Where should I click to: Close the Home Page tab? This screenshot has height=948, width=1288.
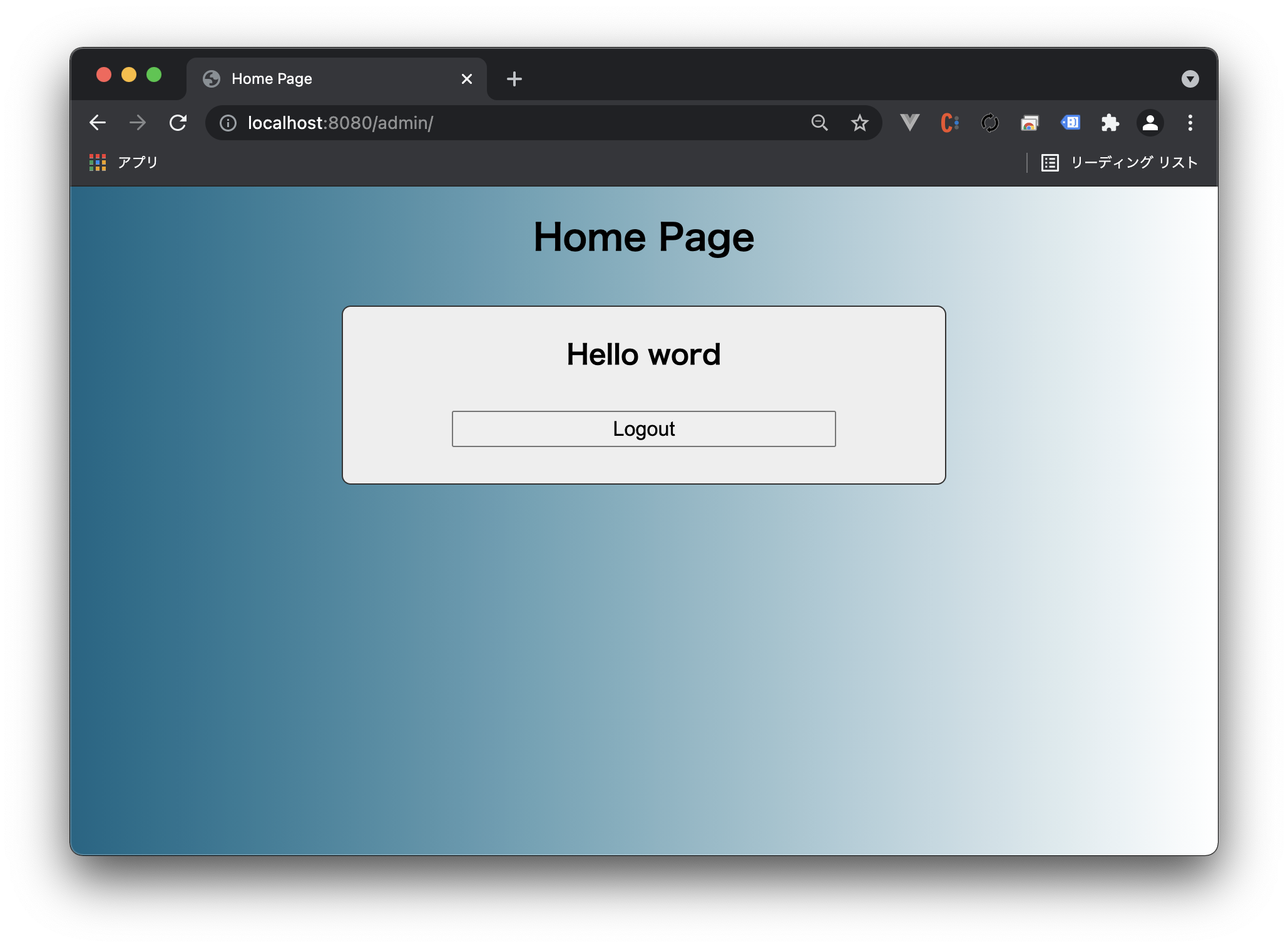pyautogui.click(x=467, y=79)
